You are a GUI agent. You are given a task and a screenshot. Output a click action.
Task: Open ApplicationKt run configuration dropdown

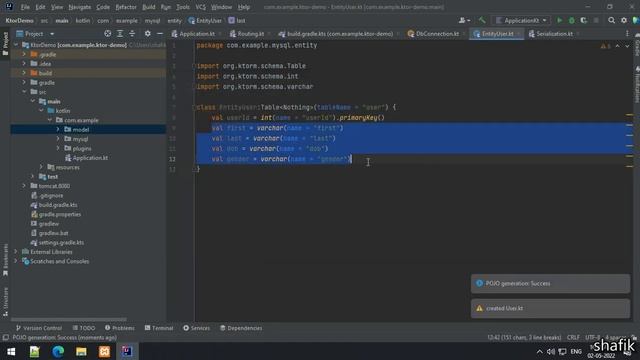pyautogui.click(x=521, y=20)
